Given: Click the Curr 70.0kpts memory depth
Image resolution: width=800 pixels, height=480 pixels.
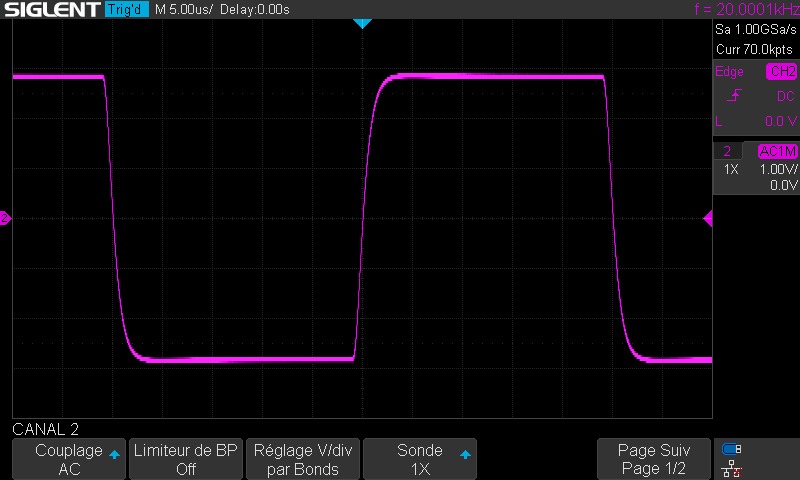Looking at the screenshot, I should (x=754, y=49).
